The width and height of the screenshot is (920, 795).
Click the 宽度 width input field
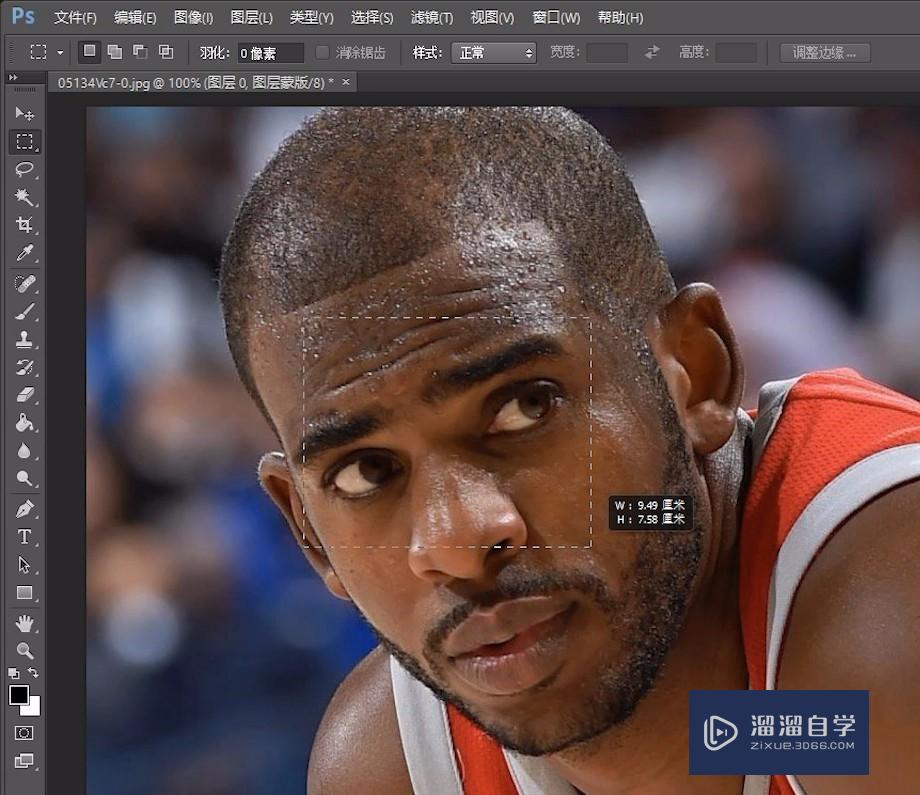pyautogui.click(x=607, y=53)
